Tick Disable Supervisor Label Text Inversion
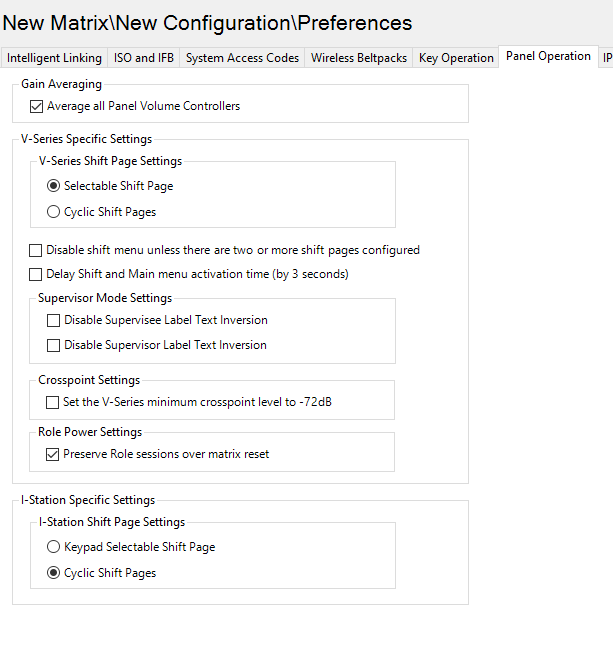The image size is (613, 656). (54, 345)
